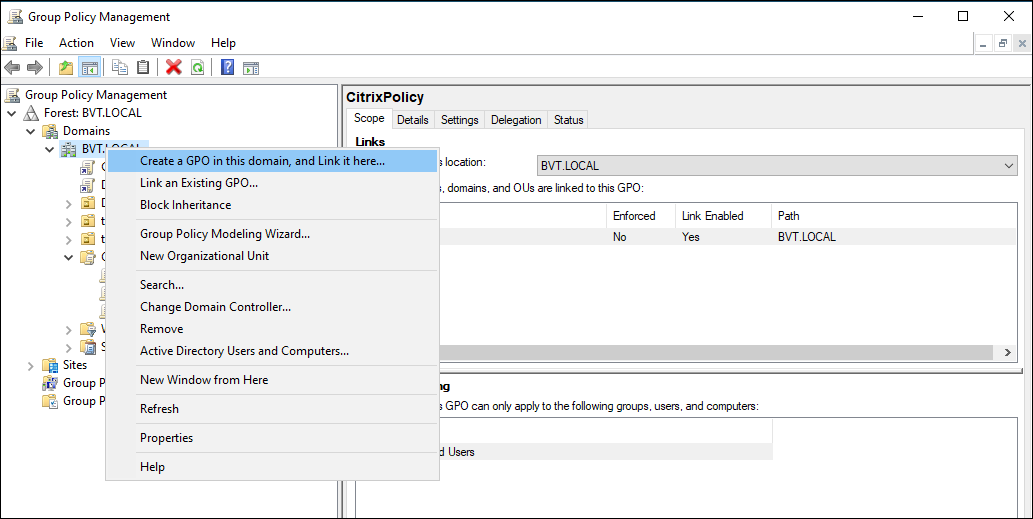Select Link an Existing GPO menu entry
Screen dimensions: 1033x519
click(x=199, y=183)
